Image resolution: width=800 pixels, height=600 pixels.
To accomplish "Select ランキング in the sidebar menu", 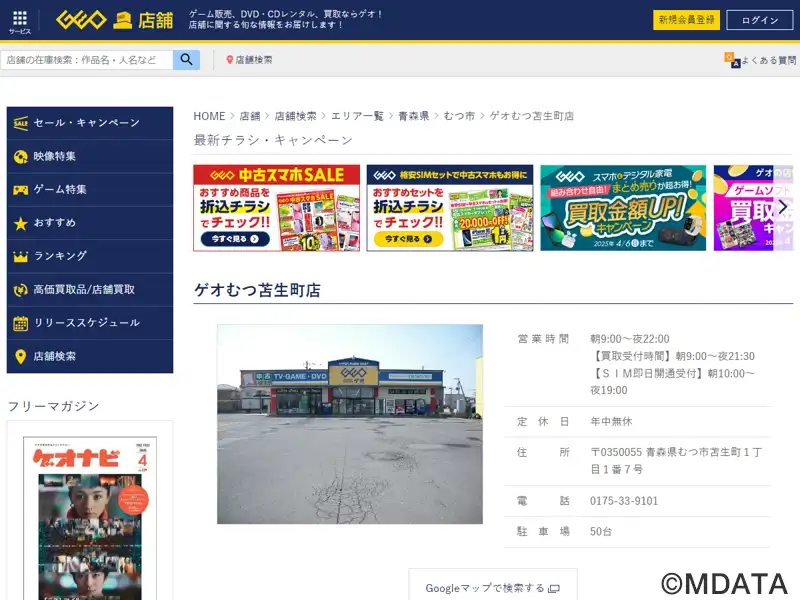I will pyautogui.click(x=90, y=257).
